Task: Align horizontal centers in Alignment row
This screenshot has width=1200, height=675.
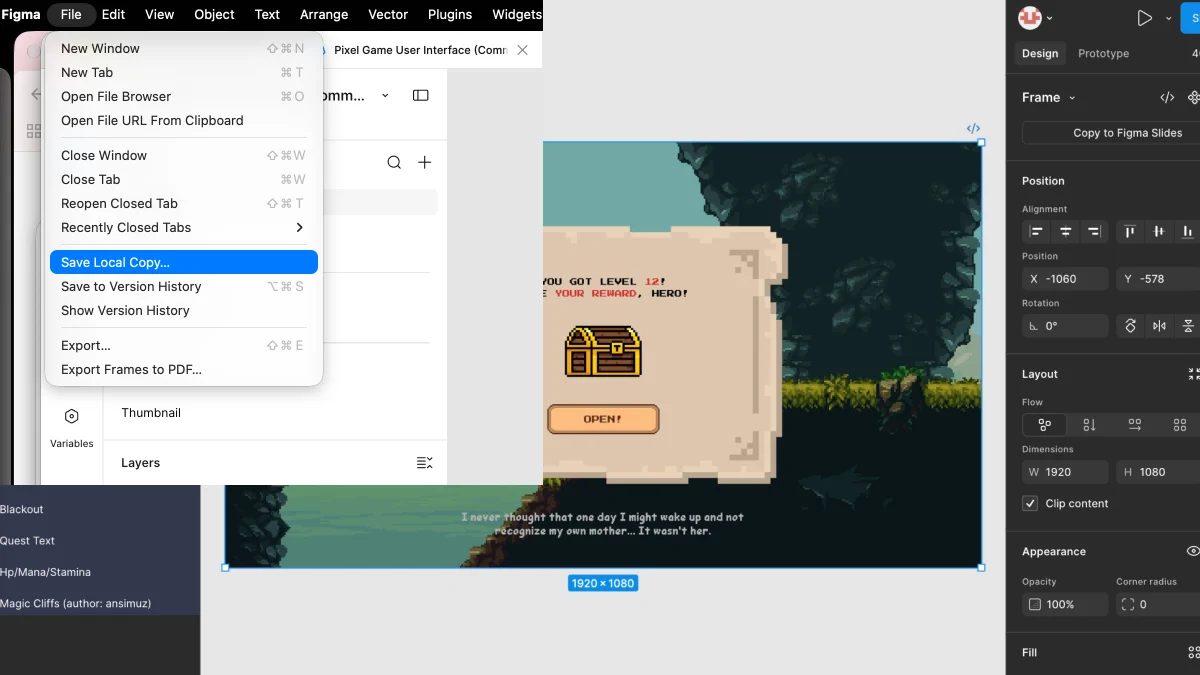Action: click(1066, 231)
